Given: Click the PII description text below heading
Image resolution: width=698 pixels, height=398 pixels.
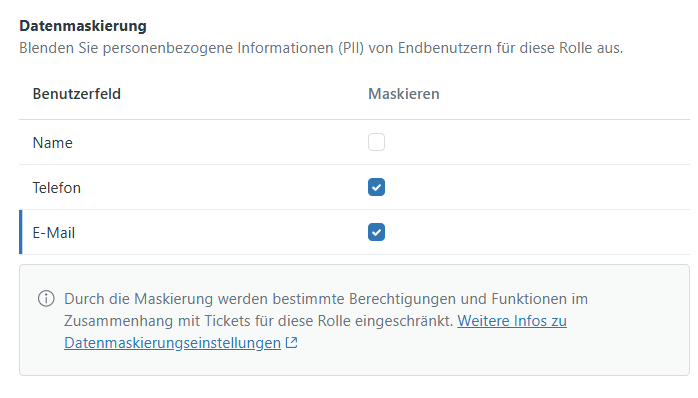Looking at the screenshot, I should pyautogui.click(x=321, y=48).
